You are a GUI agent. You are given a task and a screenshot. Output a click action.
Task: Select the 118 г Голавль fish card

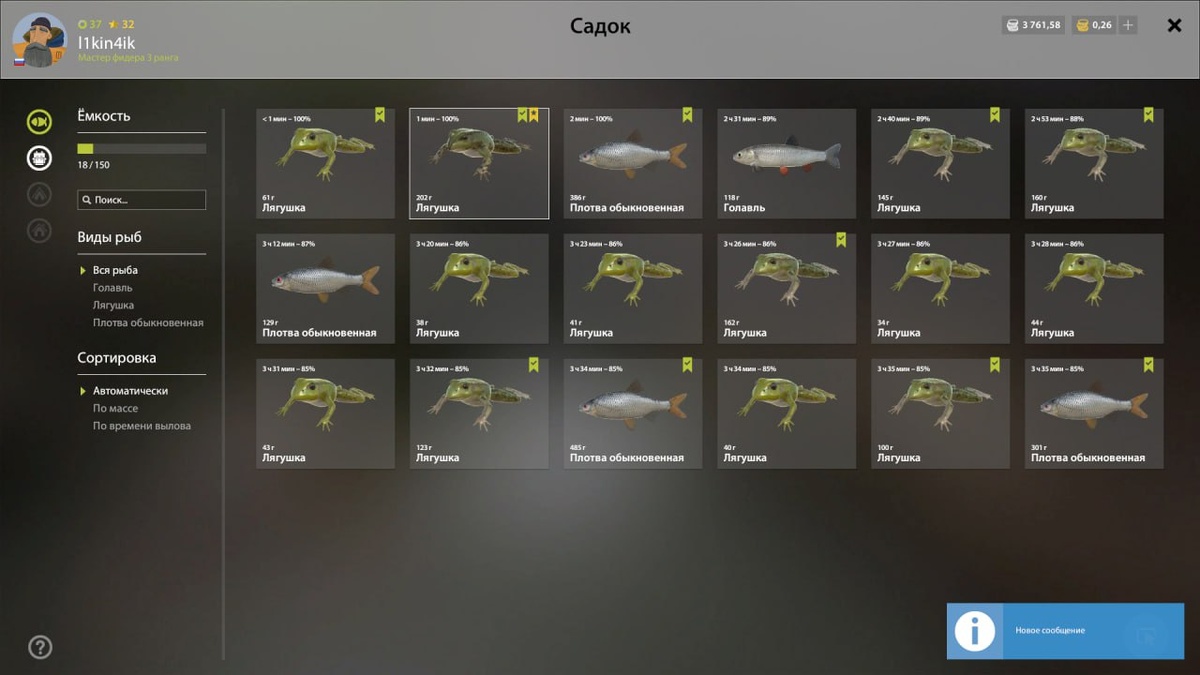(786, 163)
